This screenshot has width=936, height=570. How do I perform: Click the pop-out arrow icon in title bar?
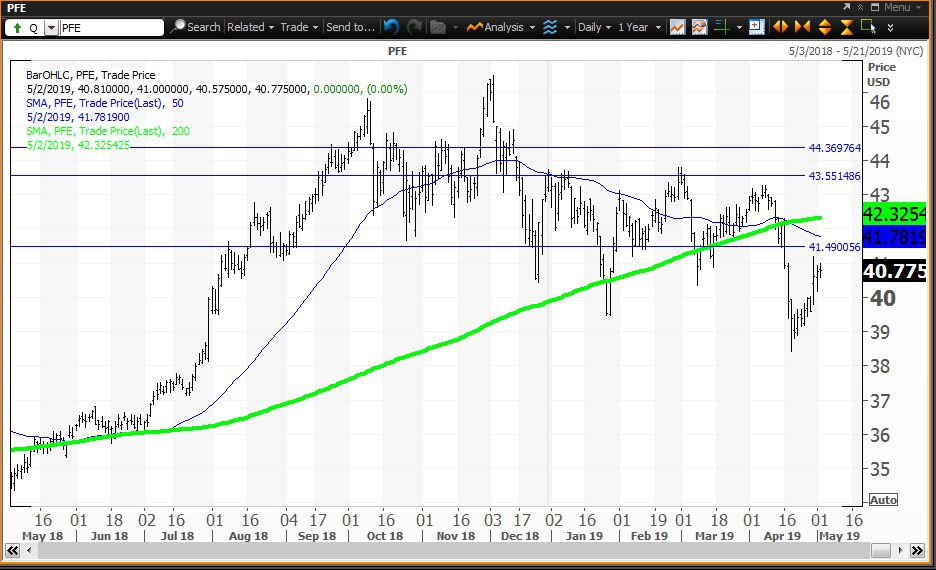click(846, 7)
